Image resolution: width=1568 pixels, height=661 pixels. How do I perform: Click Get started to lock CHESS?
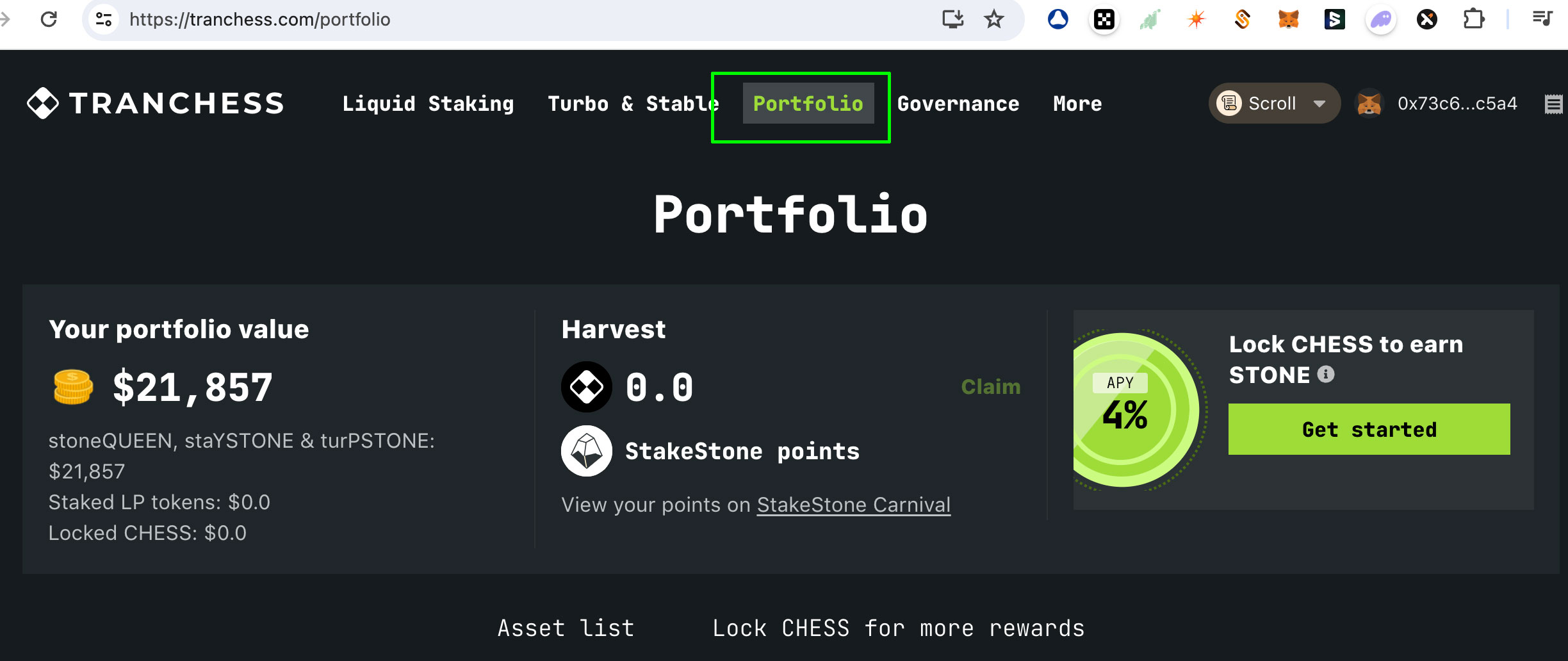[1369, 429]
